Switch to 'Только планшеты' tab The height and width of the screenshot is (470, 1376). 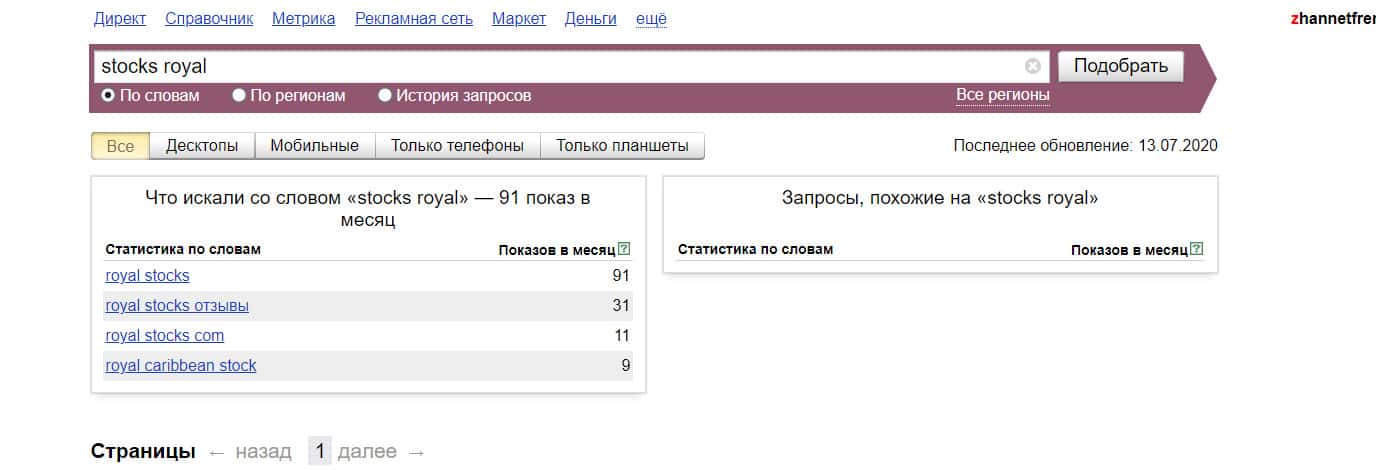point(622,146)
